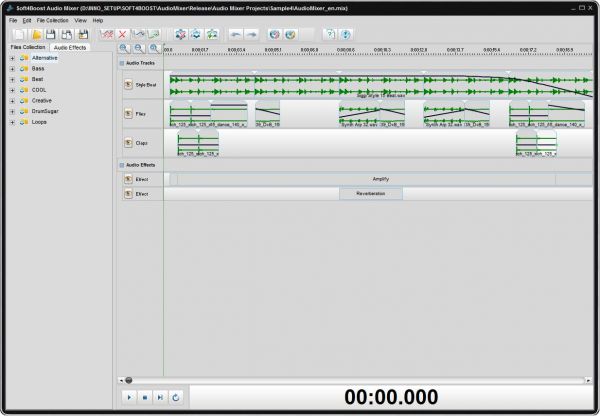The image size is (600, 416).
Task: Open help with the question mark page icon
Action: tap(330, 34)
